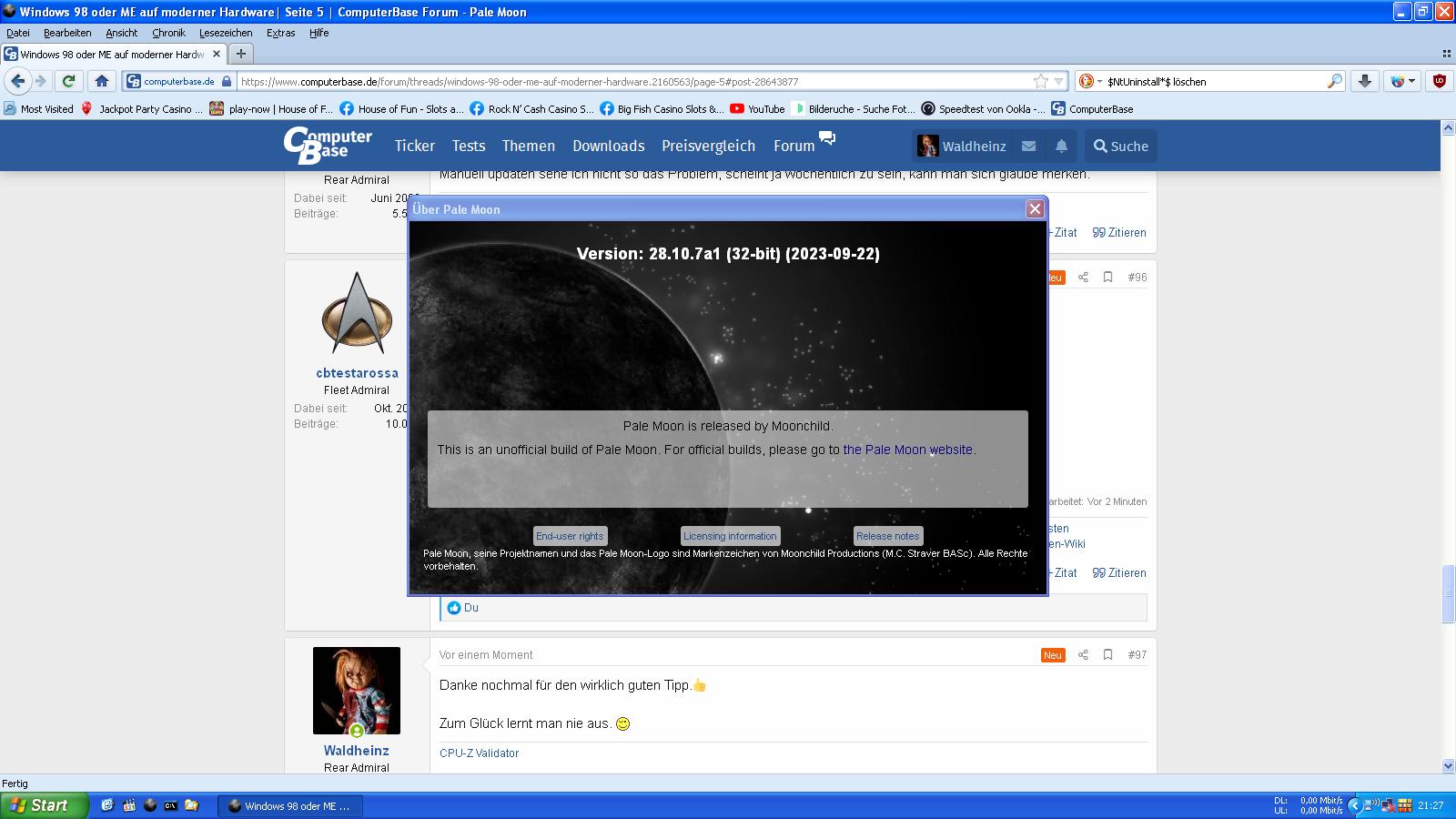Start search with the magnifier icon
Image resolution: width=1456 pixels, height=819 pixels.
[x=1334, y=81]
